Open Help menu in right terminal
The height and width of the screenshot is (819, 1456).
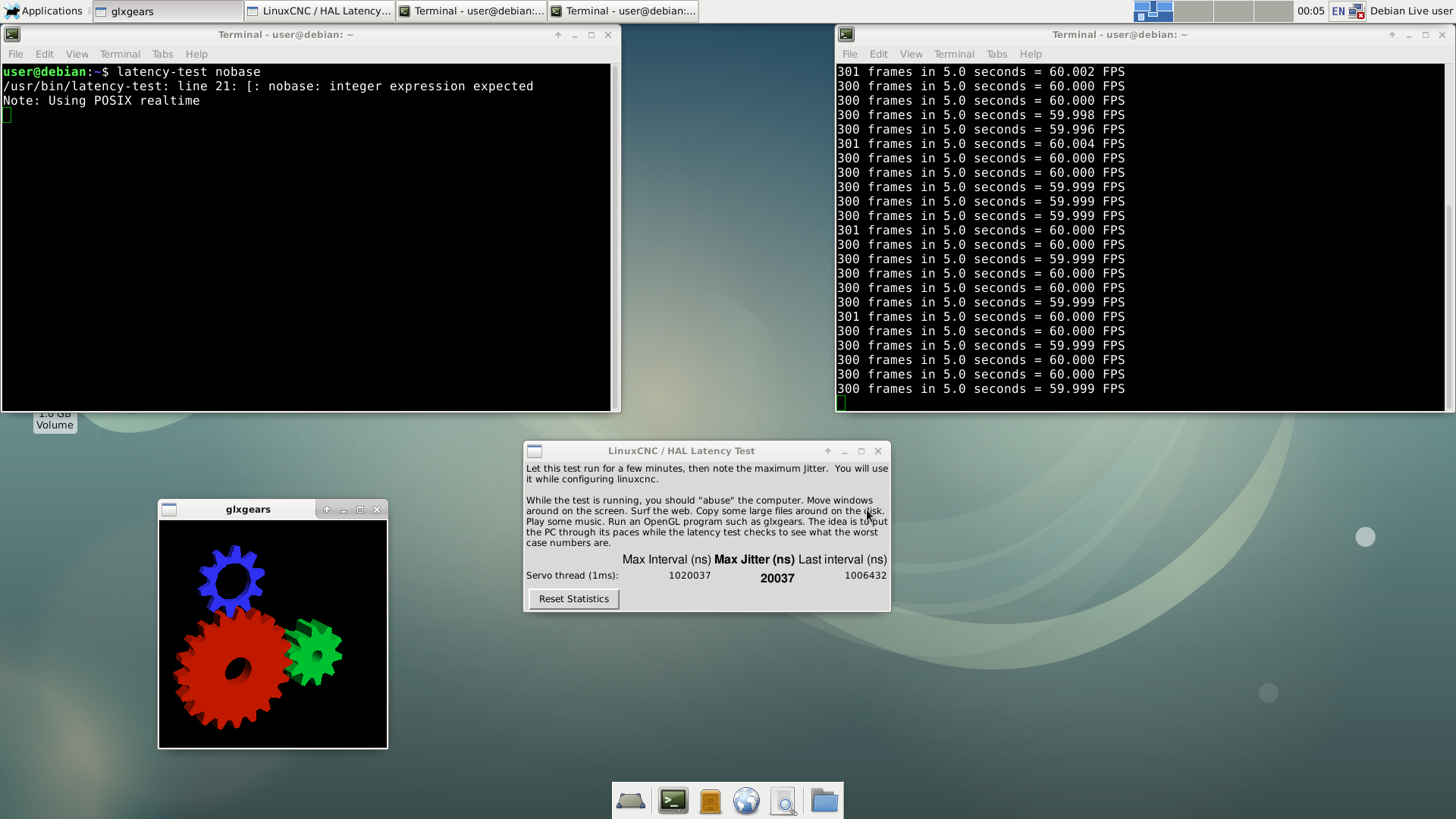point(1031,54)
